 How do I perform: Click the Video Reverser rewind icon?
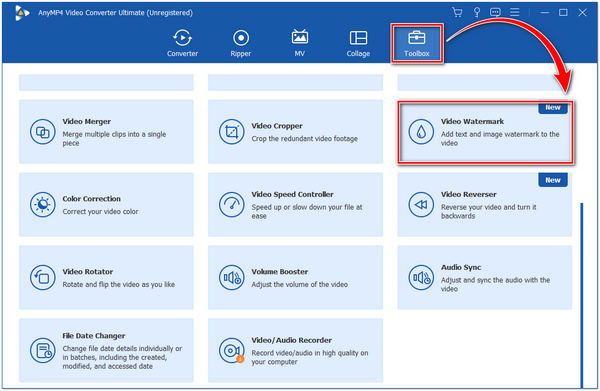coord(421,205)
